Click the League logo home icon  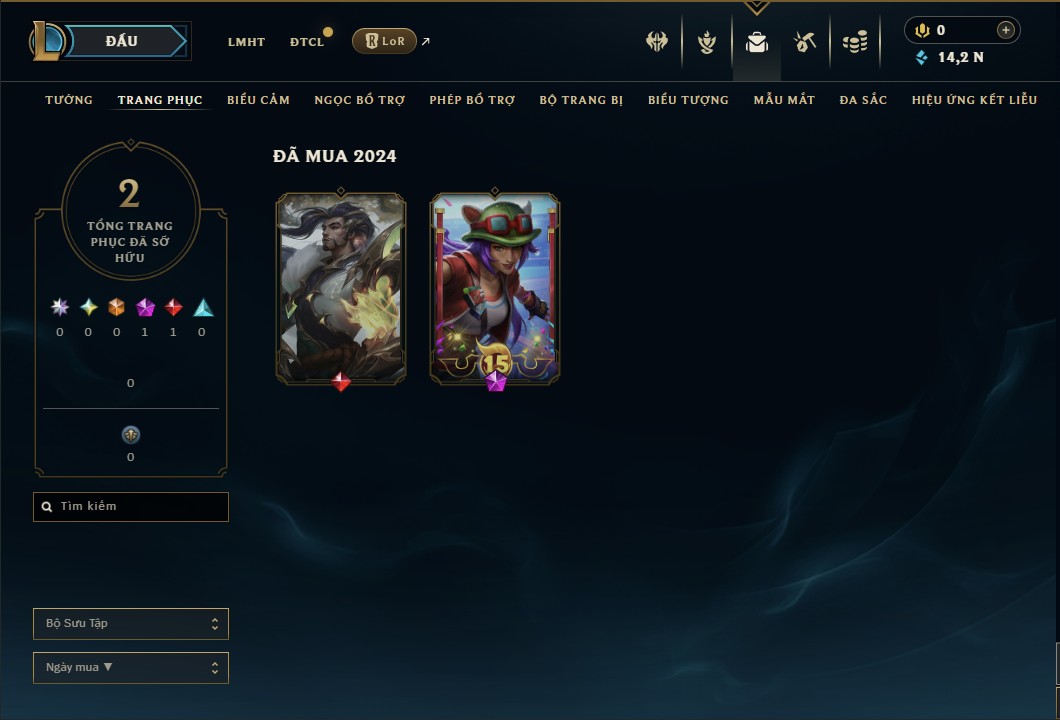47,41
